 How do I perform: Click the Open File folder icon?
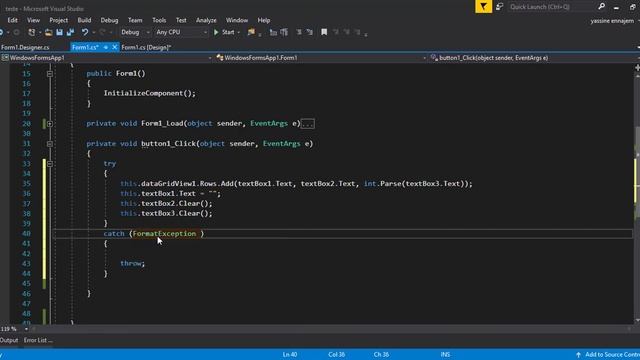48,32
